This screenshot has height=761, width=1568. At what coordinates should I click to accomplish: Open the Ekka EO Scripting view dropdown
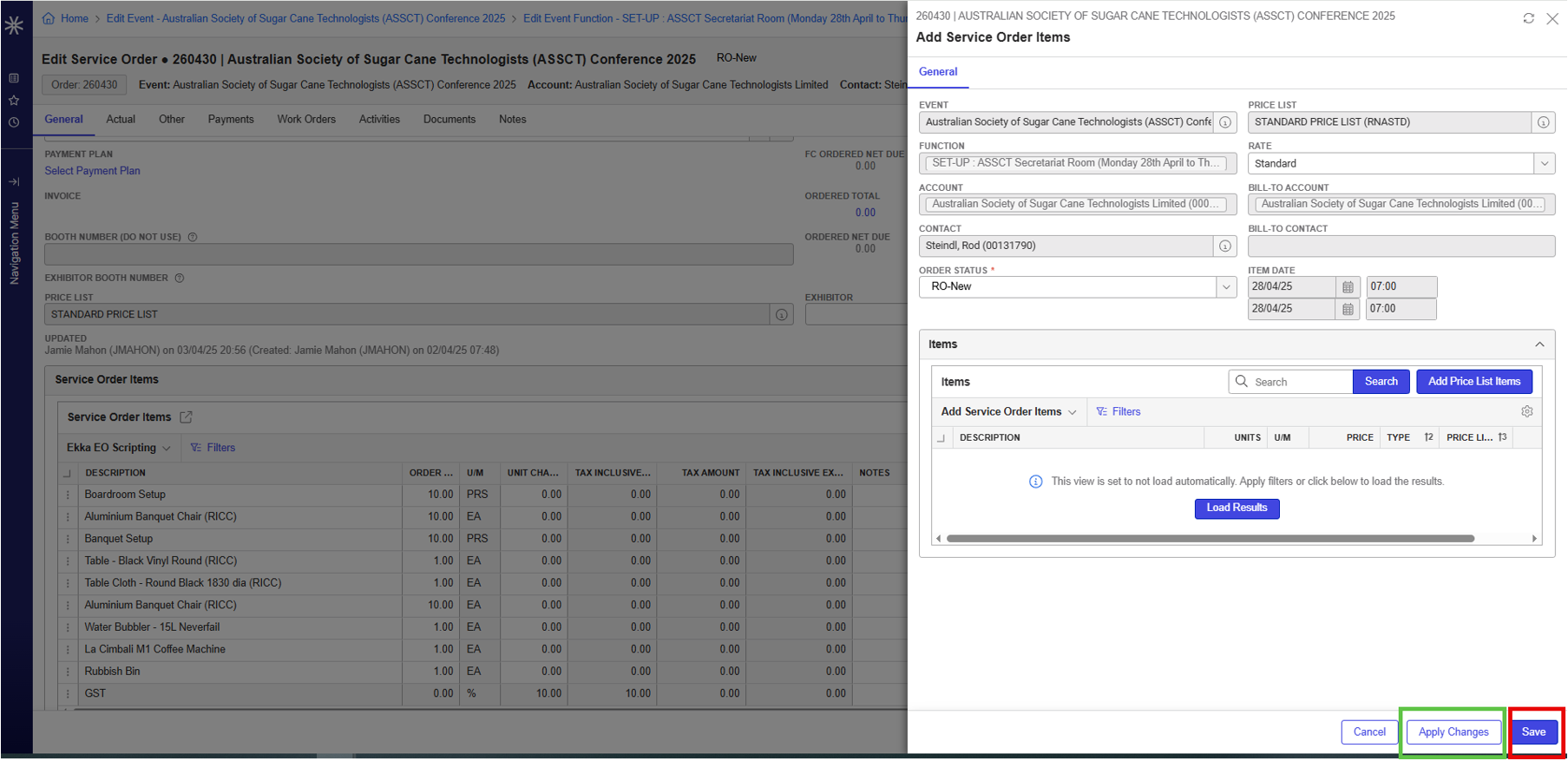[119, 448]
